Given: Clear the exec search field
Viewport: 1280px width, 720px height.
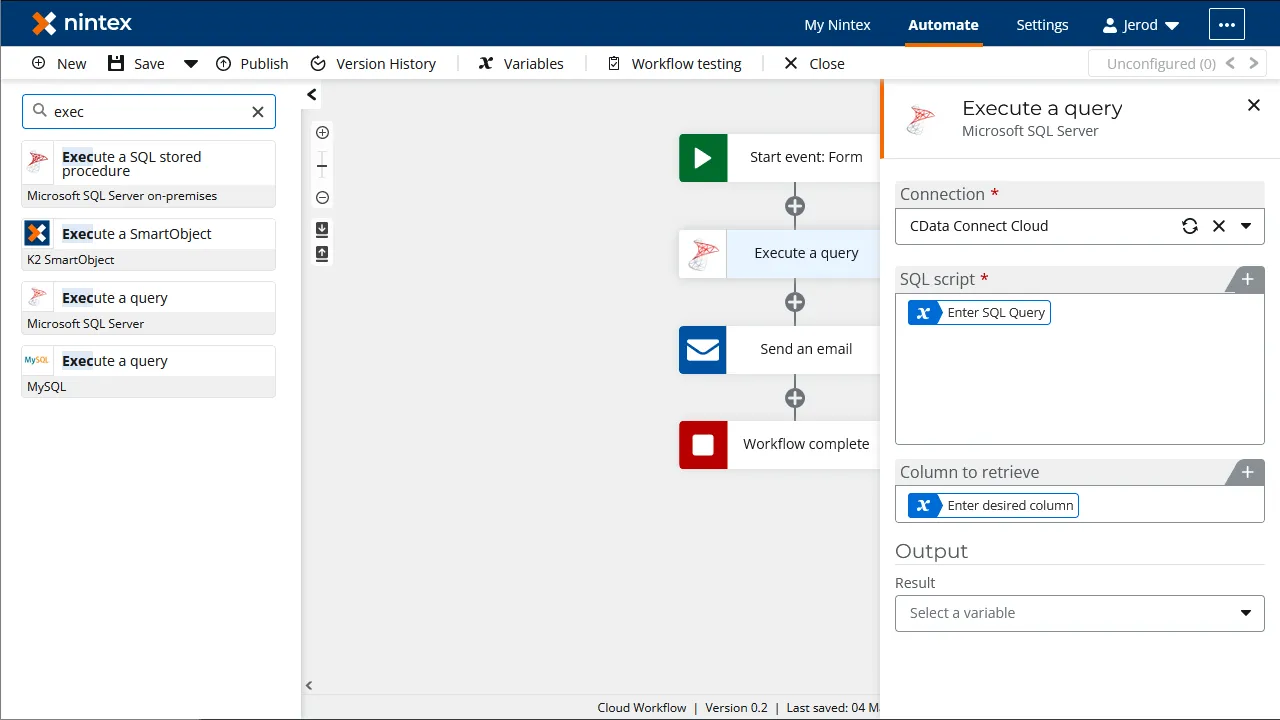Looking at the screenshot, I should click(258, 111).
